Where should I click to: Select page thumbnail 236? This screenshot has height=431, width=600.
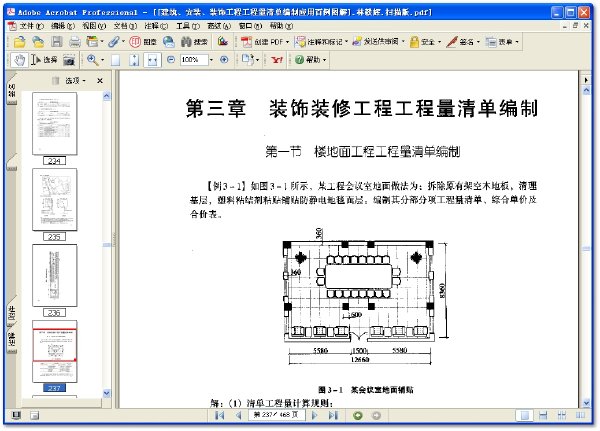point(54,276)
